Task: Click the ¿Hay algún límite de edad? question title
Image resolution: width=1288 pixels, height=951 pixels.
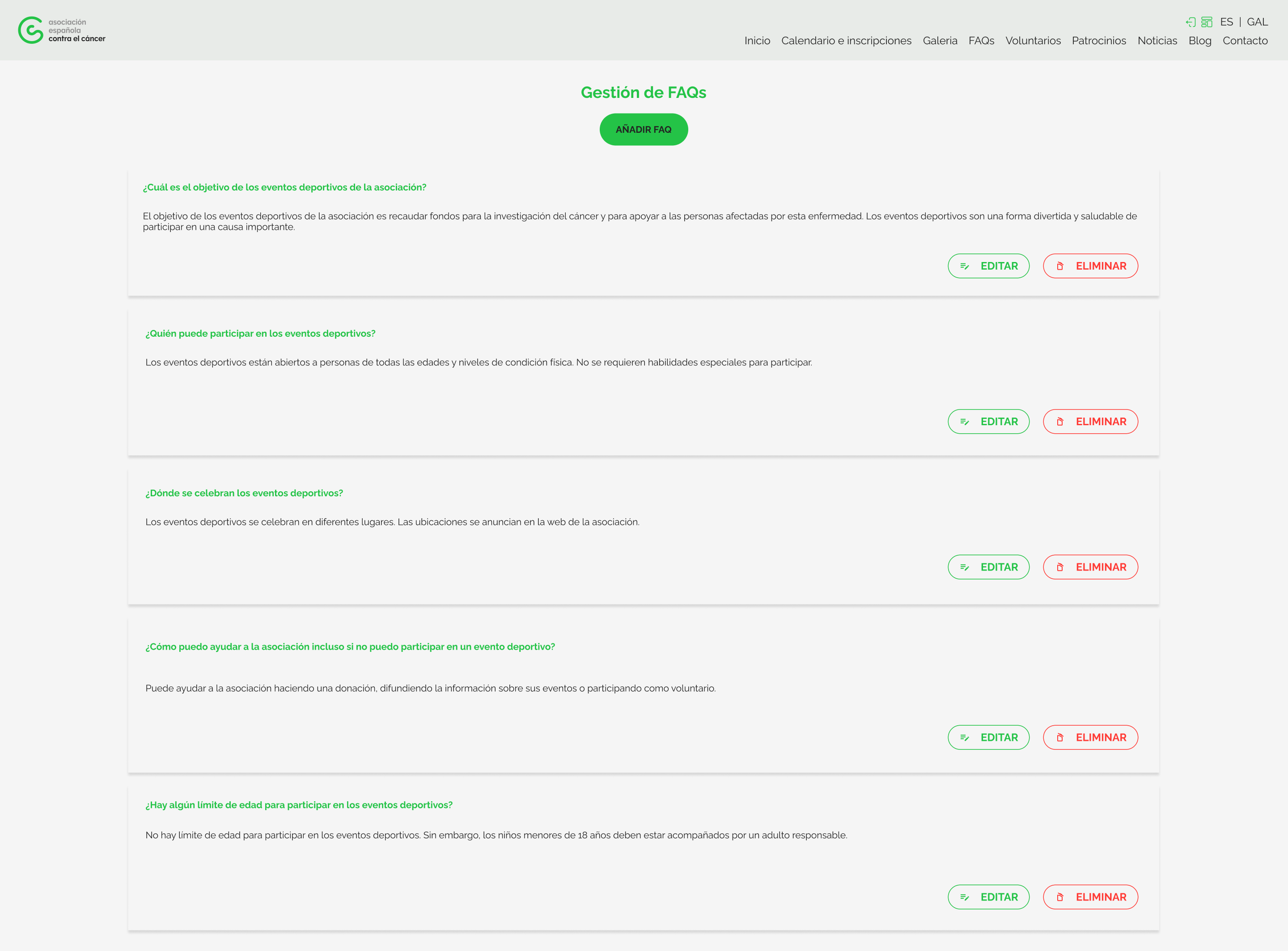Action: tap(299, 805)
